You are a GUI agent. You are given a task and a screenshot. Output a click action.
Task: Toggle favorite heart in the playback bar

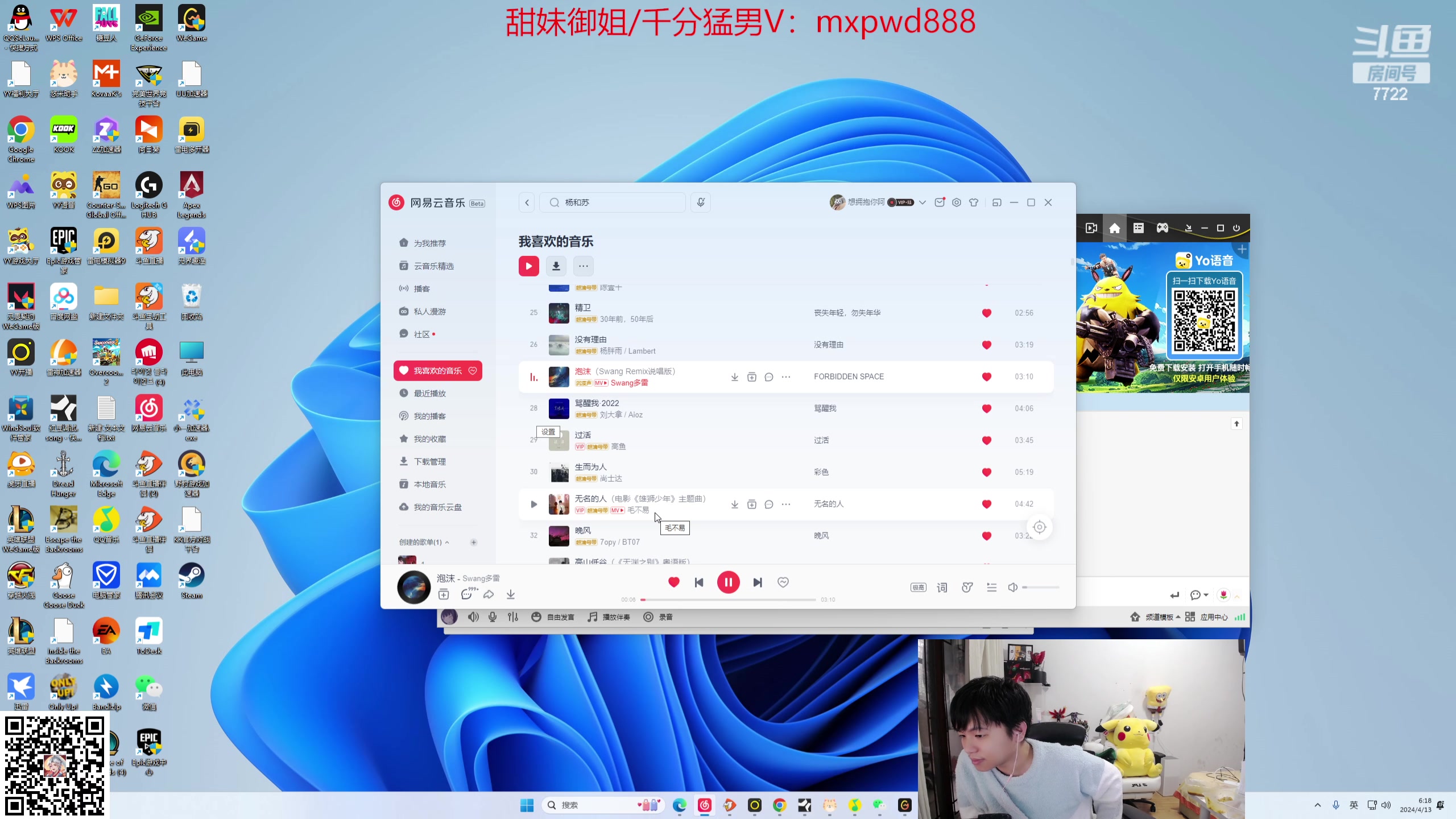point(673,582)
